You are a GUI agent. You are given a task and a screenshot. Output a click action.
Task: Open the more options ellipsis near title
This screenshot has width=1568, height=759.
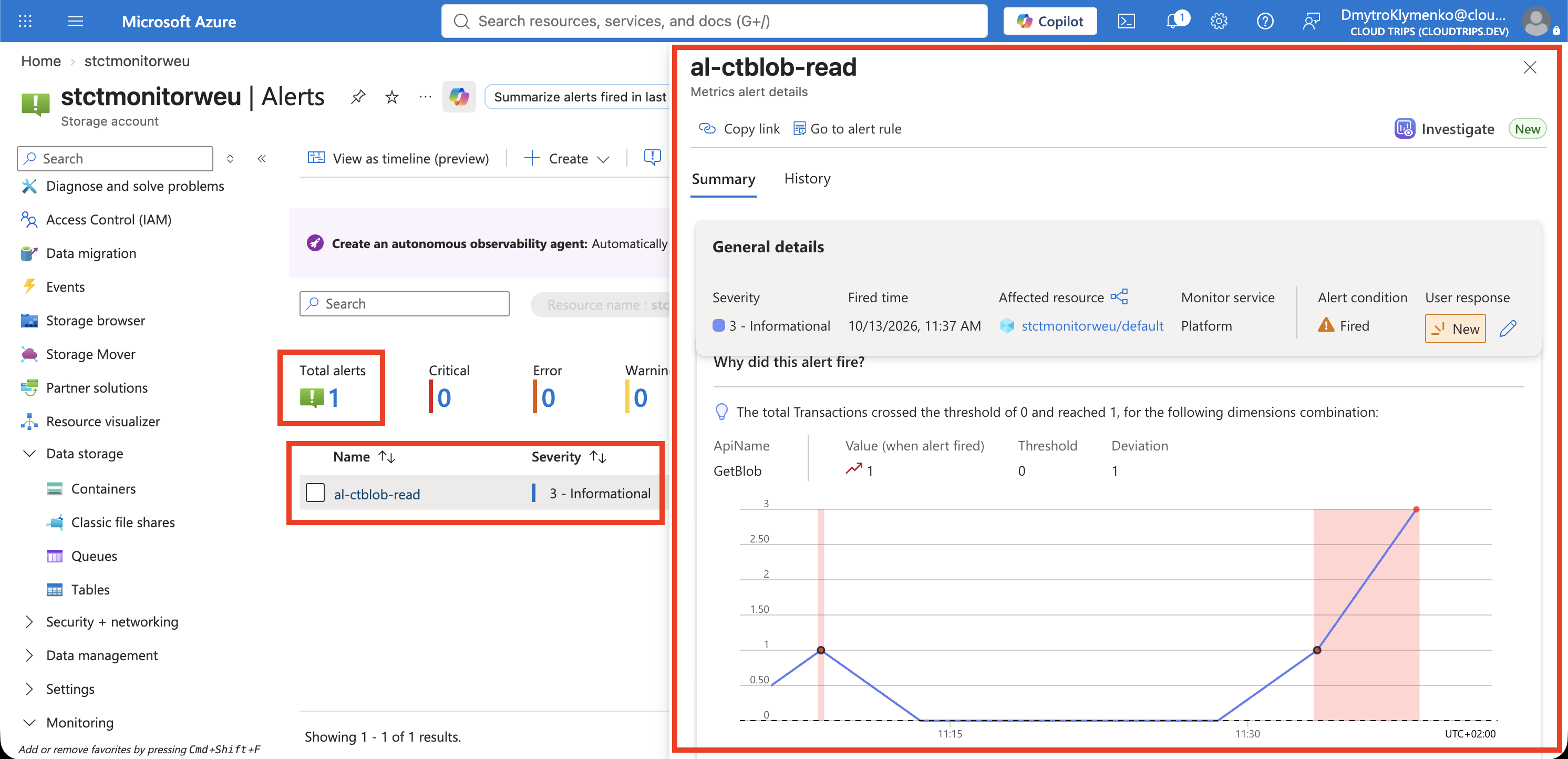coord(426,97)
